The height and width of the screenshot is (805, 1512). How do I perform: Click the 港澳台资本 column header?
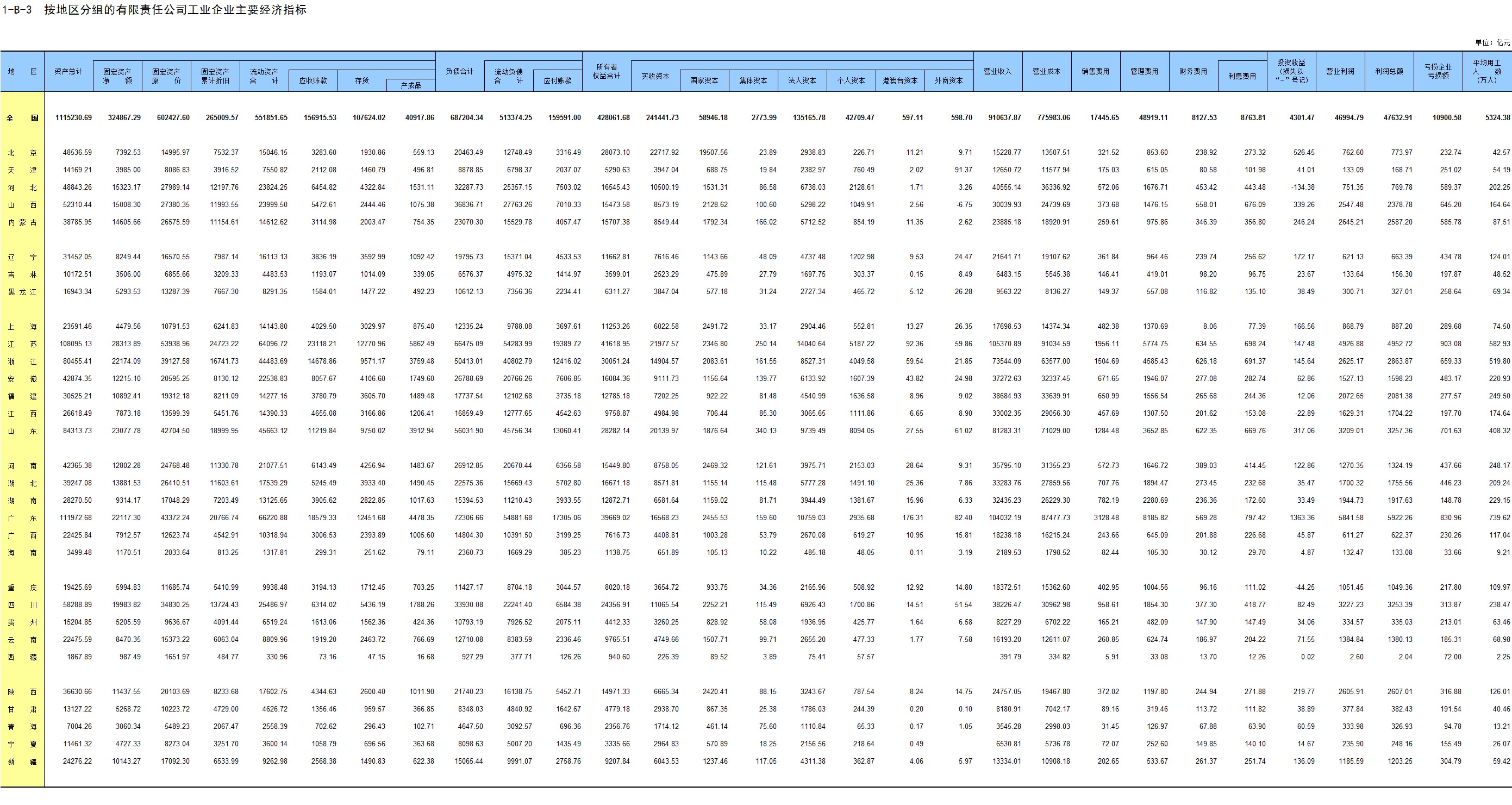tap(900, 80)
